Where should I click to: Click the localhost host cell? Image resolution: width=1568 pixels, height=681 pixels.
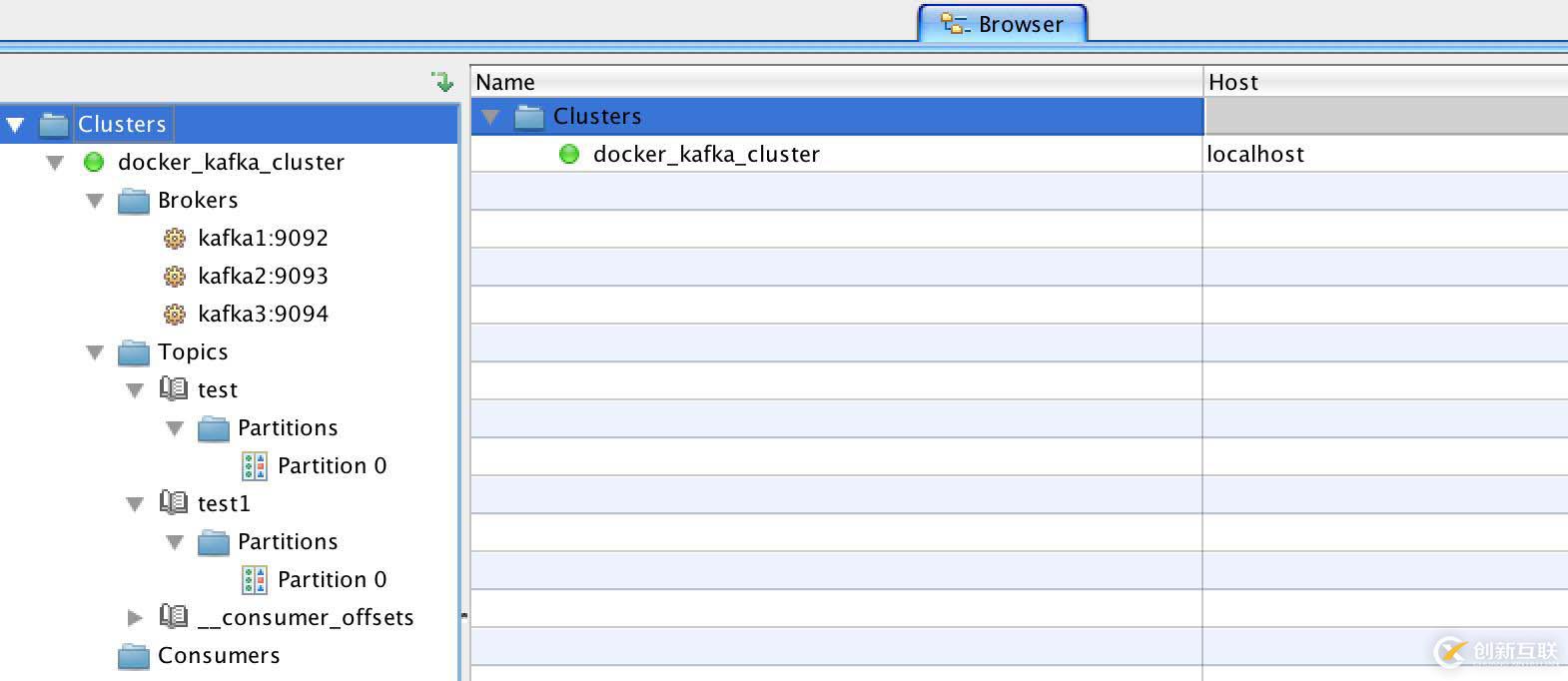pos(1385,154)
